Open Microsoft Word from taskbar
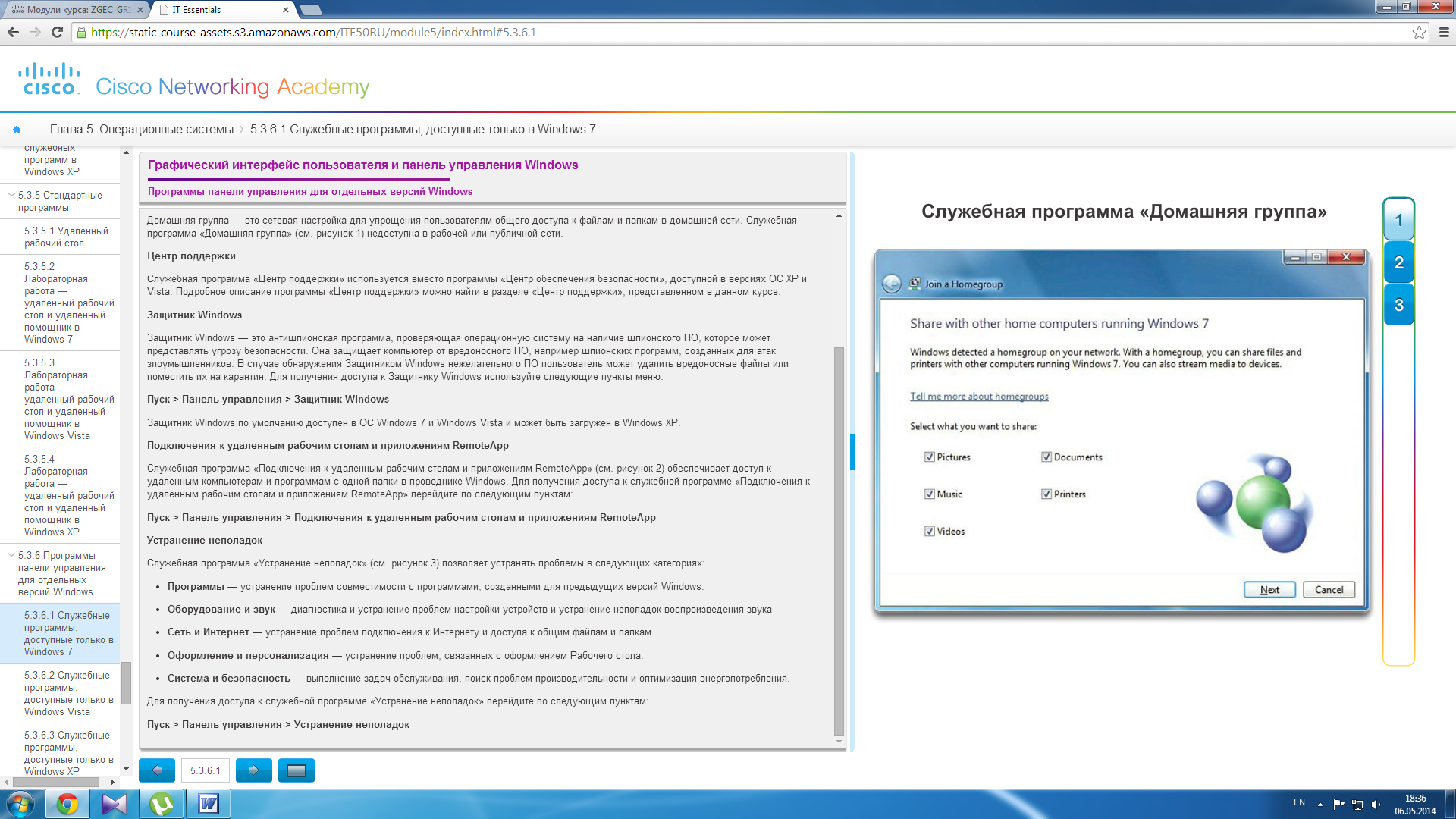 (209, 804)
